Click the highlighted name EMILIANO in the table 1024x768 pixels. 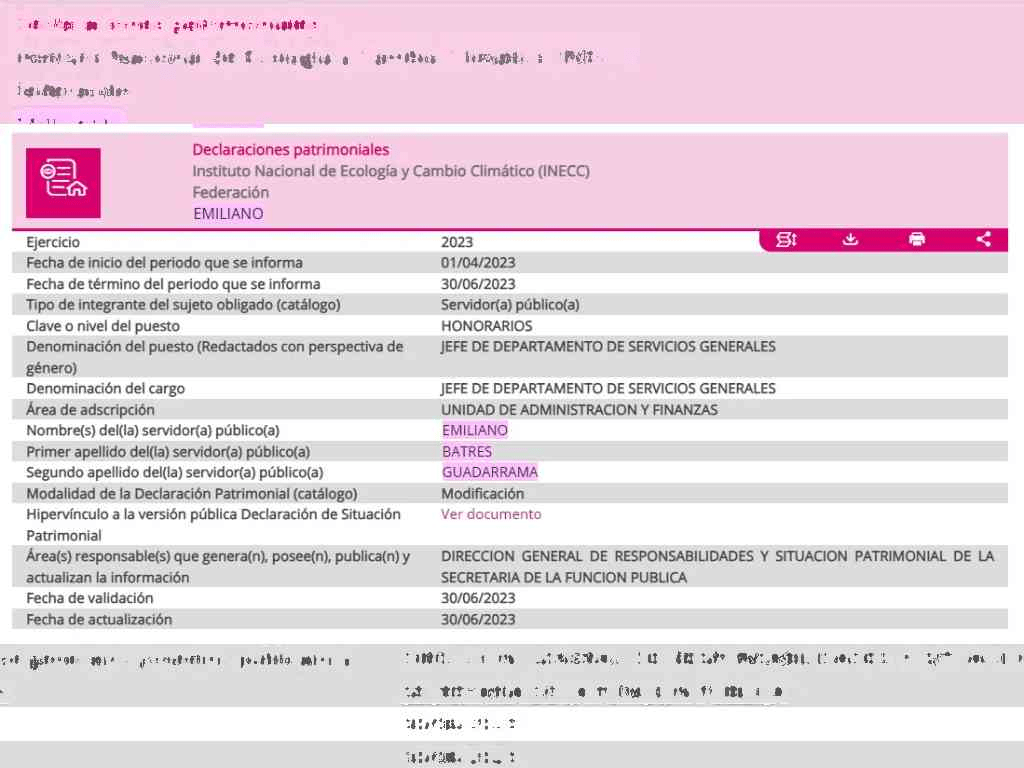pos(475,430)
